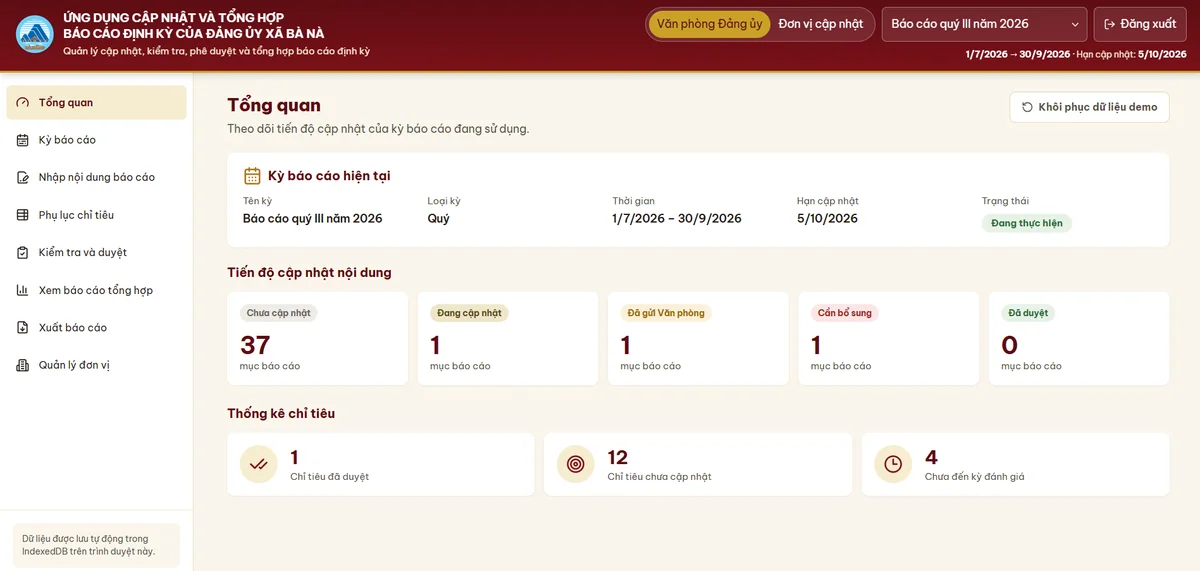Screen dimensions: 1200x571
Task: Click the Kỳ báo cáo calendar icon
Action: (23, 140)
